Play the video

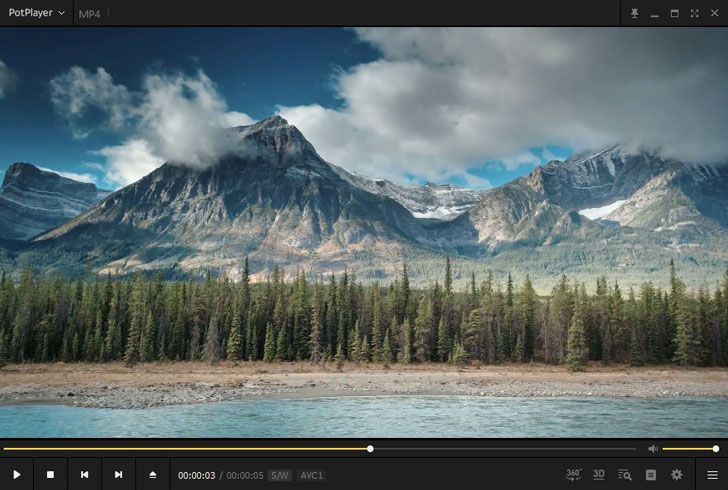[17, 474]
